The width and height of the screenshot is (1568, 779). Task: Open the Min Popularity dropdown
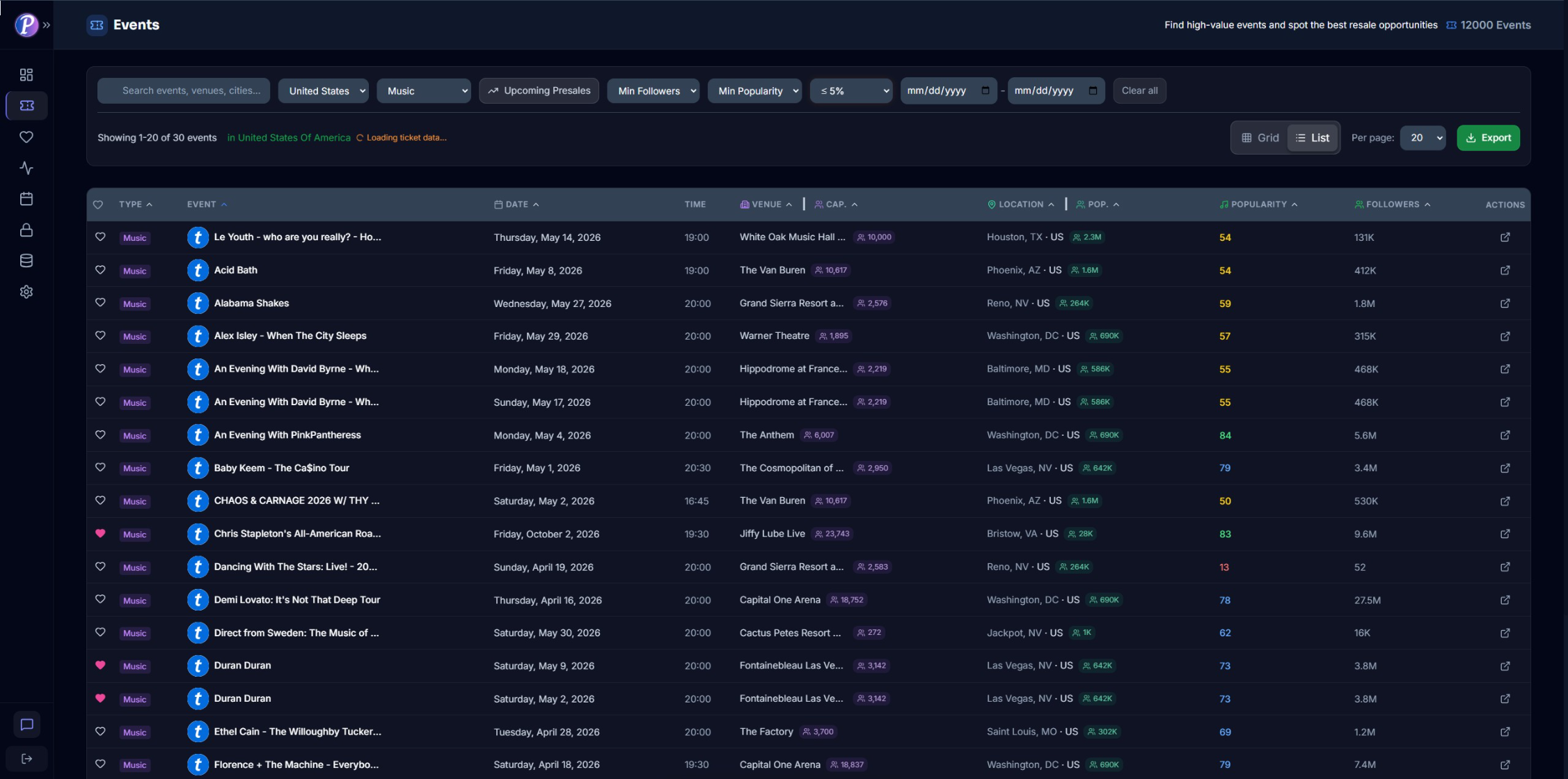[754, 91]
